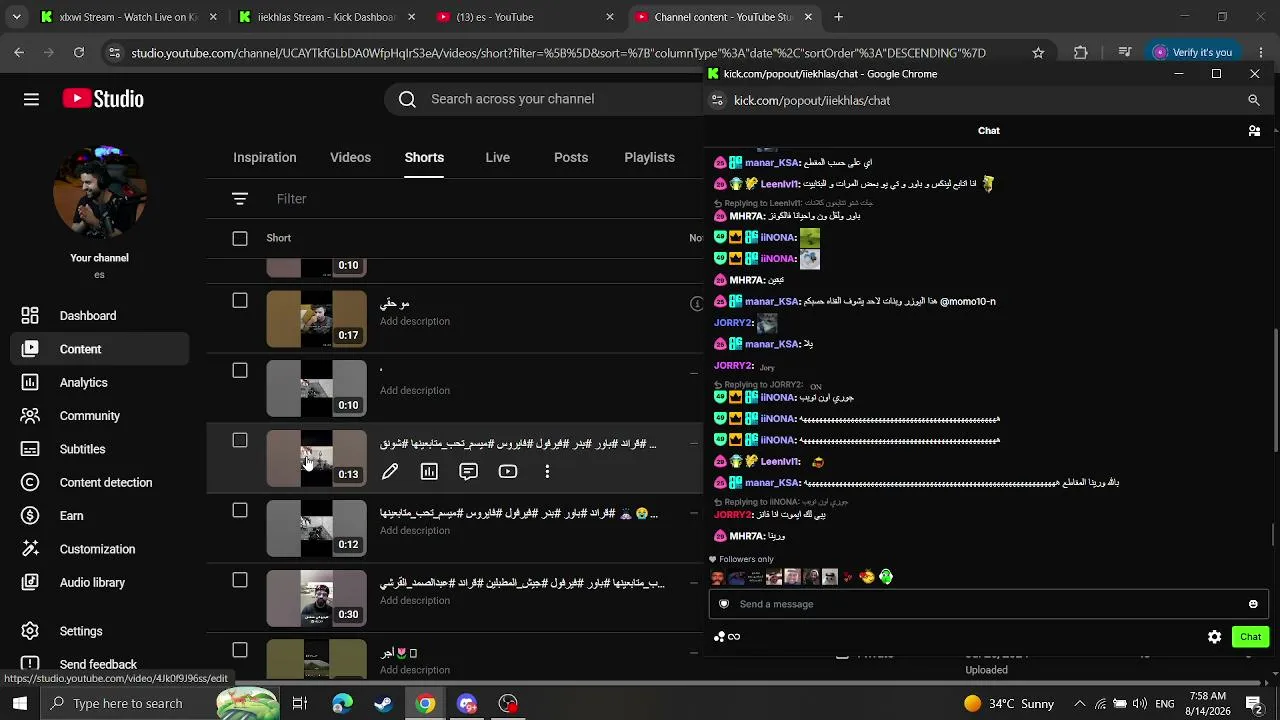This screenshot has width=1280, height=720.
Task: Open the Kick chat settings gear
Action: point(1214,637)
